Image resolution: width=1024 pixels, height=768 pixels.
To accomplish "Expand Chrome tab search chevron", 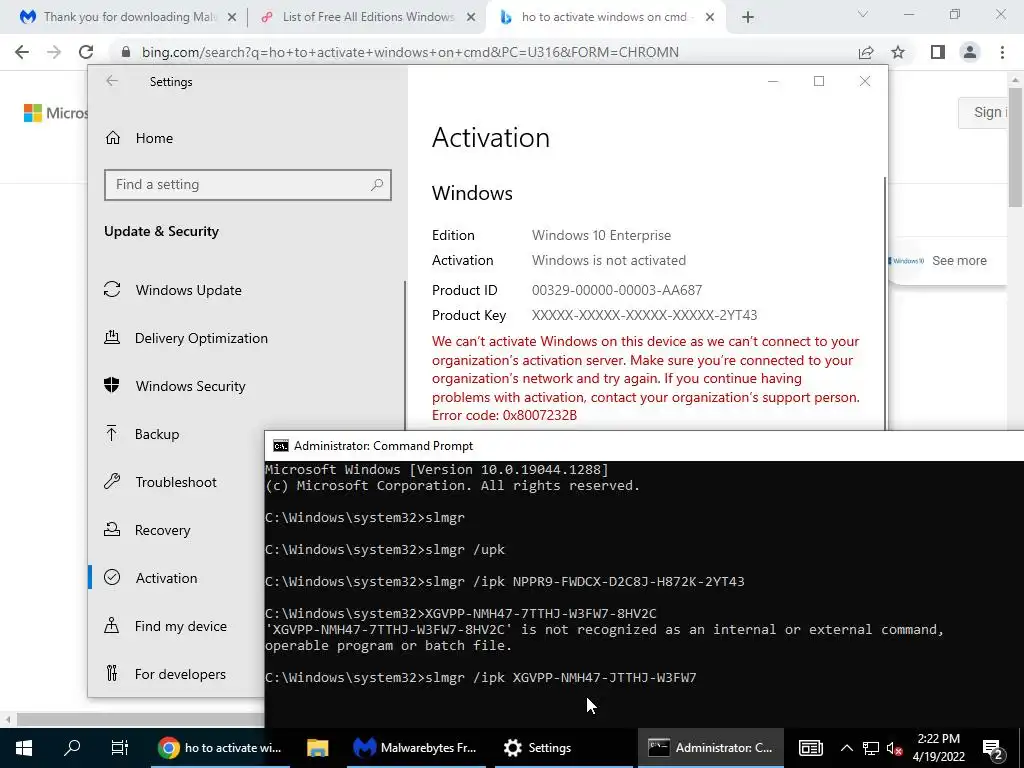I will [863, 14].
